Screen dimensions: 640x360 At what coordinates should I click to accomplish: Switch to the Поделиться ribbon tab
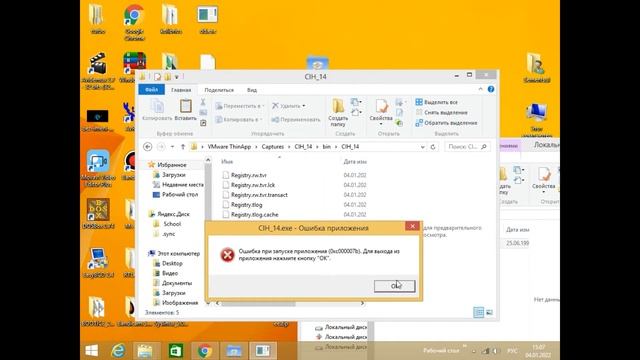click(x=219, y=90)
